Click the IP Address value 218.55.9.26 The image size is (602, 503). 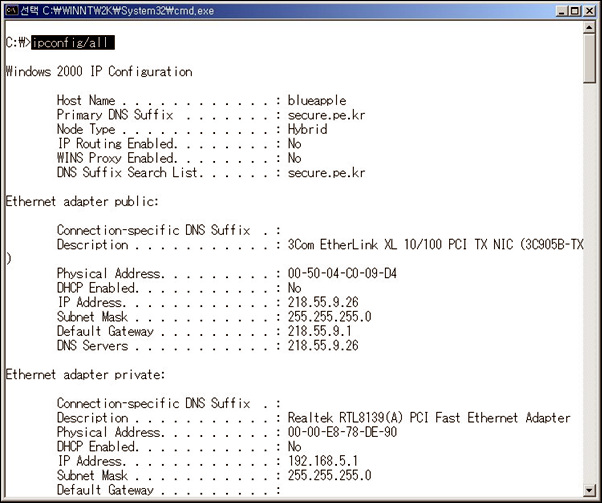coord(323,302)
